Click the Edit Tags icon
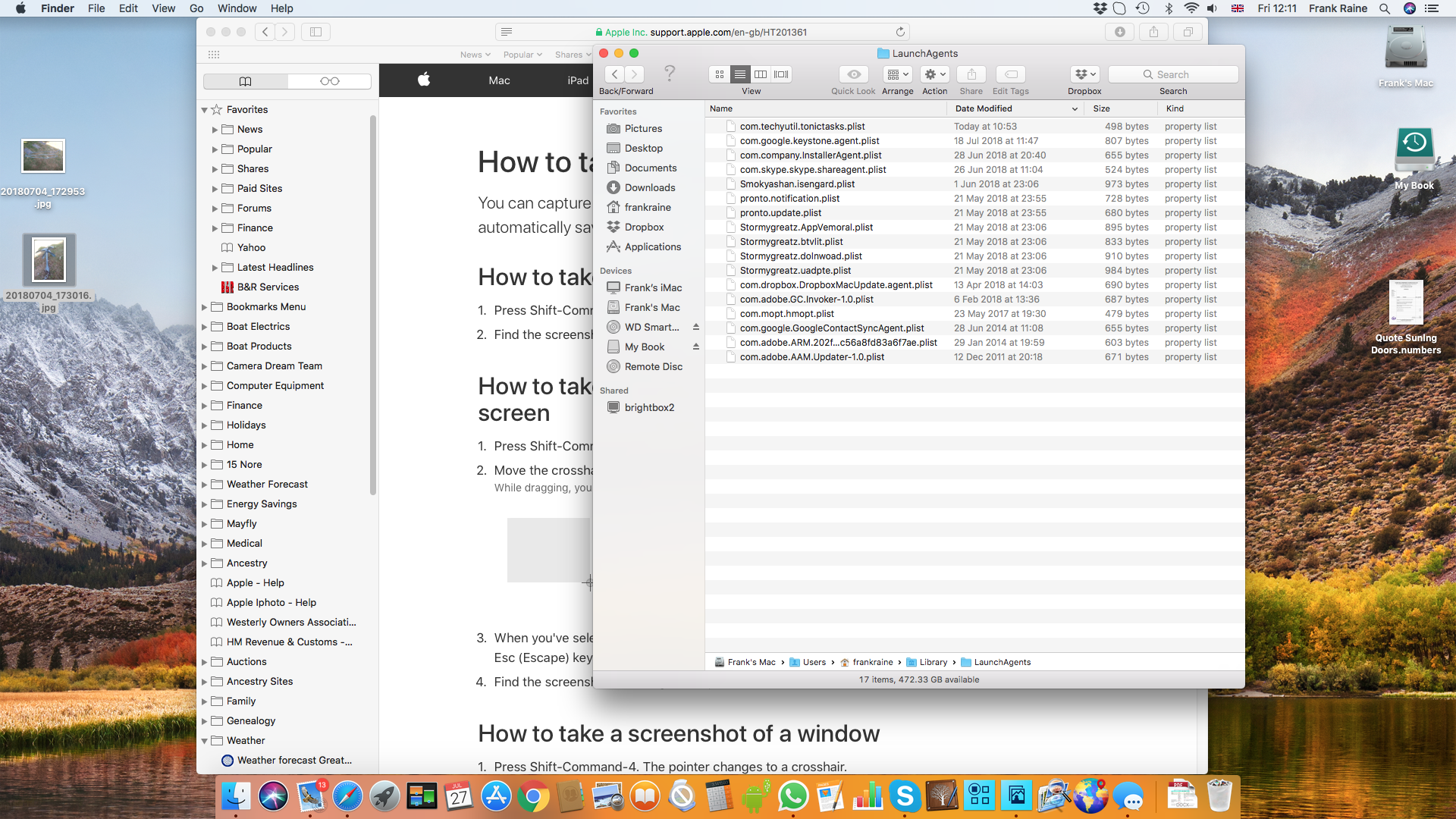 pos(1010,74)
